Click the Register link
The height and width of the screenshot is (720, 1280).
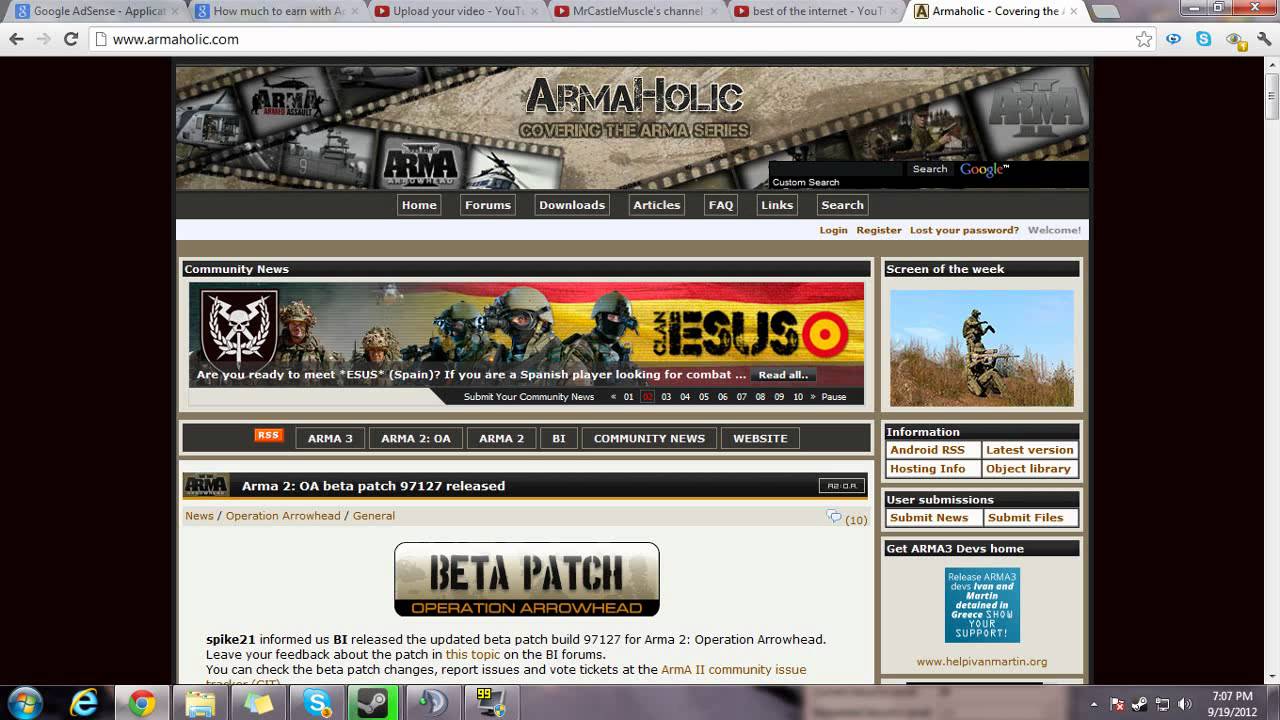[x=879, y=230]
